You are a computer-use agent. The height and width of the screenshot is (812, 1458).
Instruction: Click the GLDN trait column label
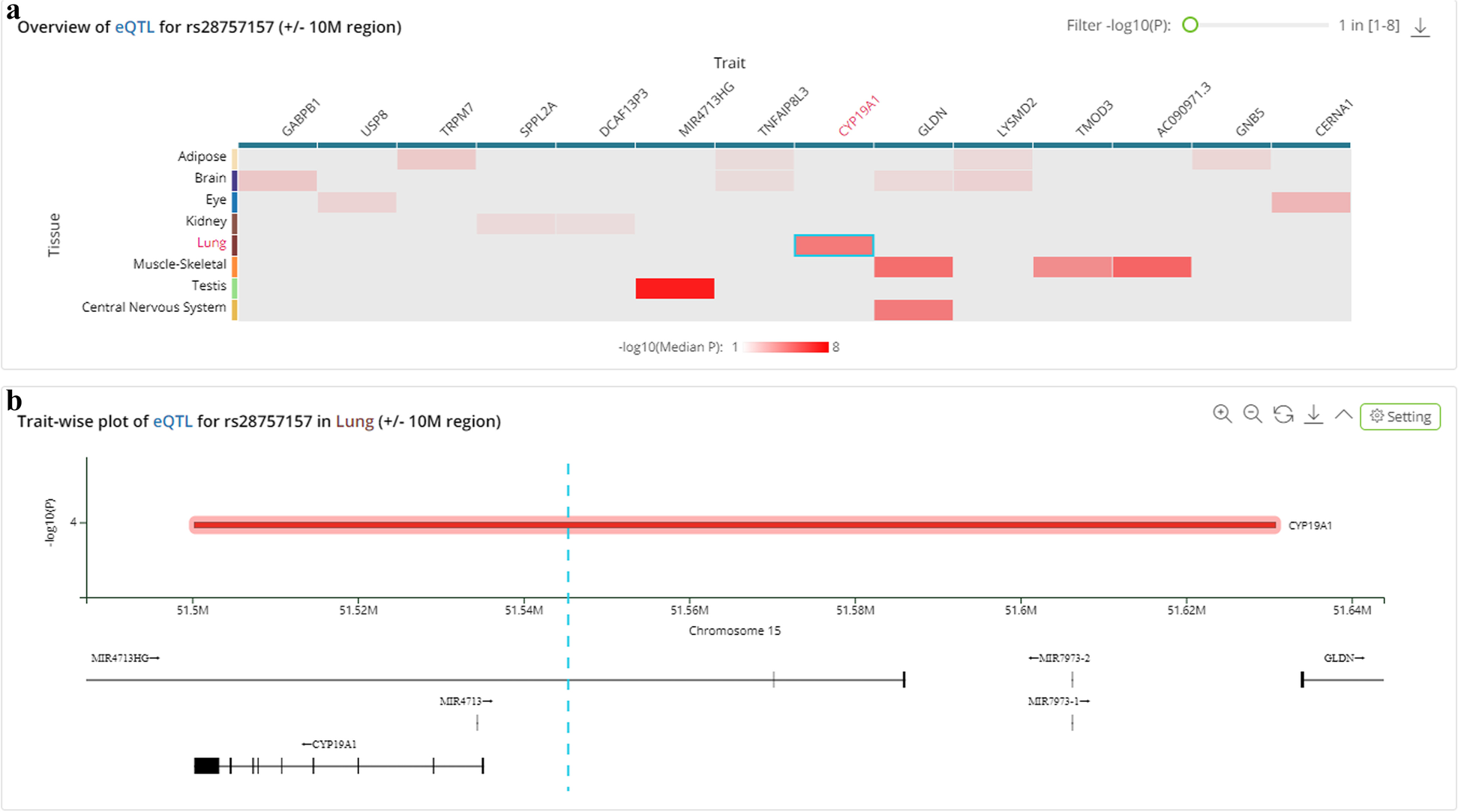(932, 122)
